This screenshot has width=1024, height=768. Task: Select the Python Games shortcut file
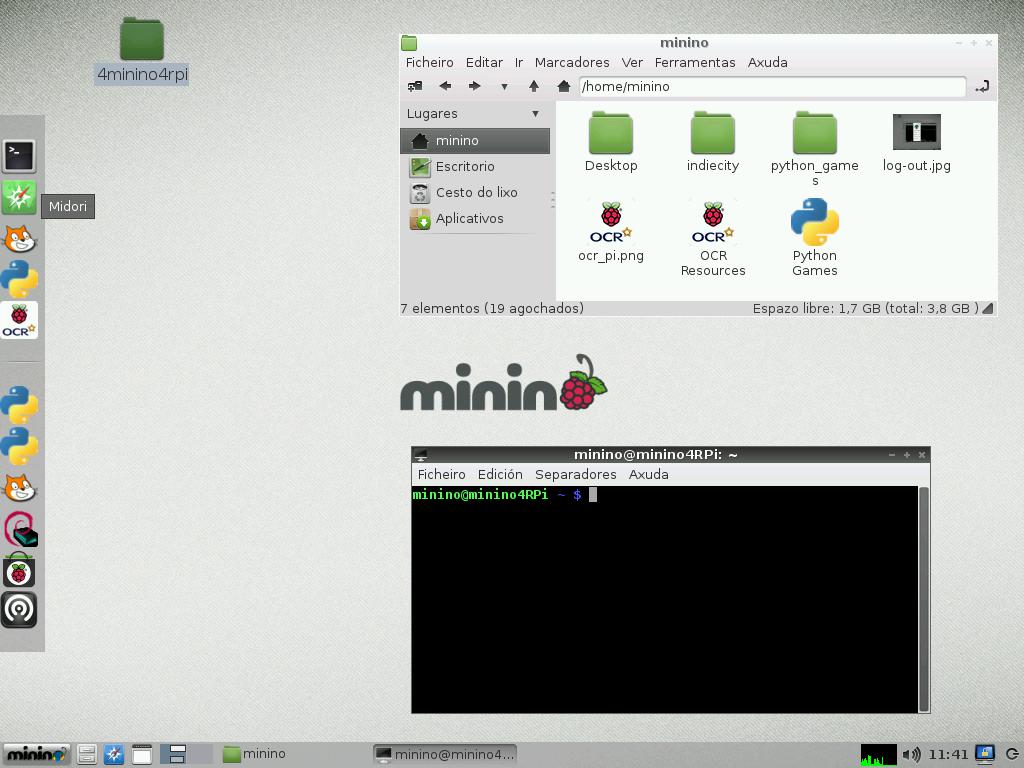814,239
